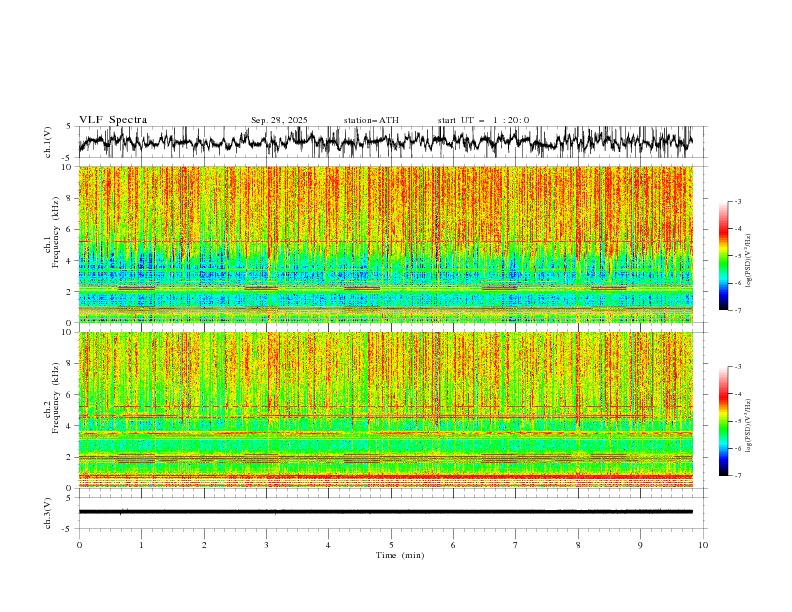Image resolution: width=792 pixels, height=612 pixels.
Task: Click the time axis tick label "10"
Action: 703,545
